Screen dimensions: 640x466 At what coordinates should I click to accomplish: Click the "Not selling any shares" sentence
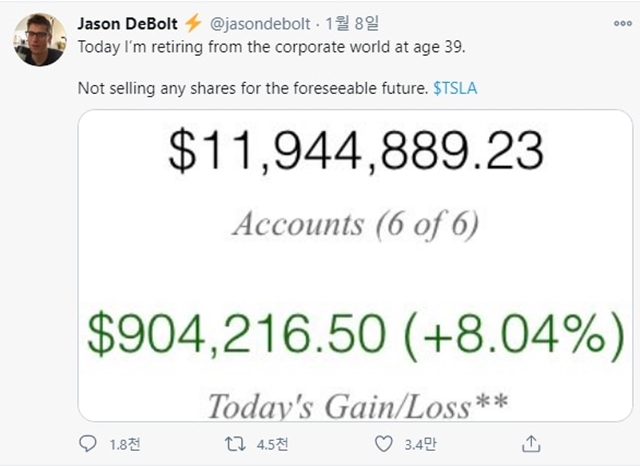click(253, 90)
